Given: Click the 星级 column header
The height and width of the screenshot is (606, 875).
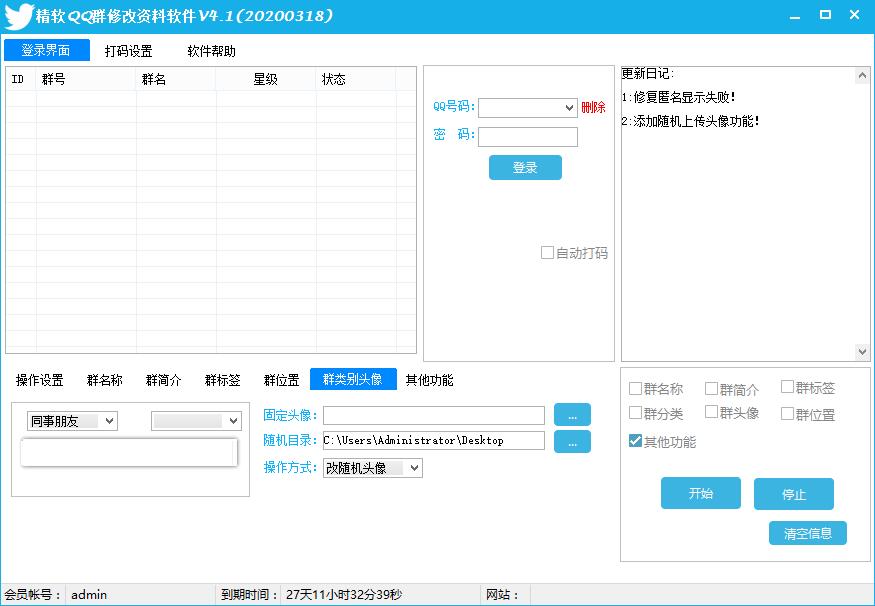Looking at the screenshot, I should pos(266,79).
